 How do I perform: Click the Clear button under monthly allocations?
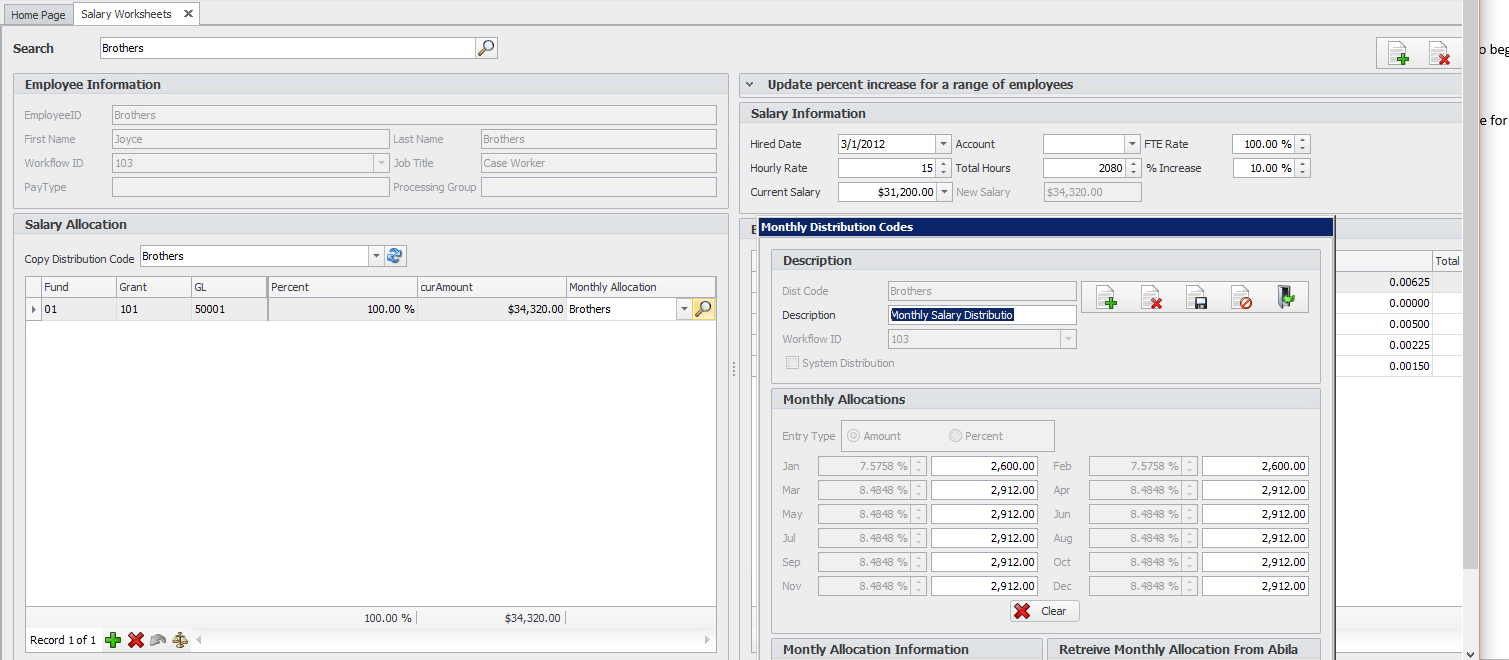coord(1044,611)
